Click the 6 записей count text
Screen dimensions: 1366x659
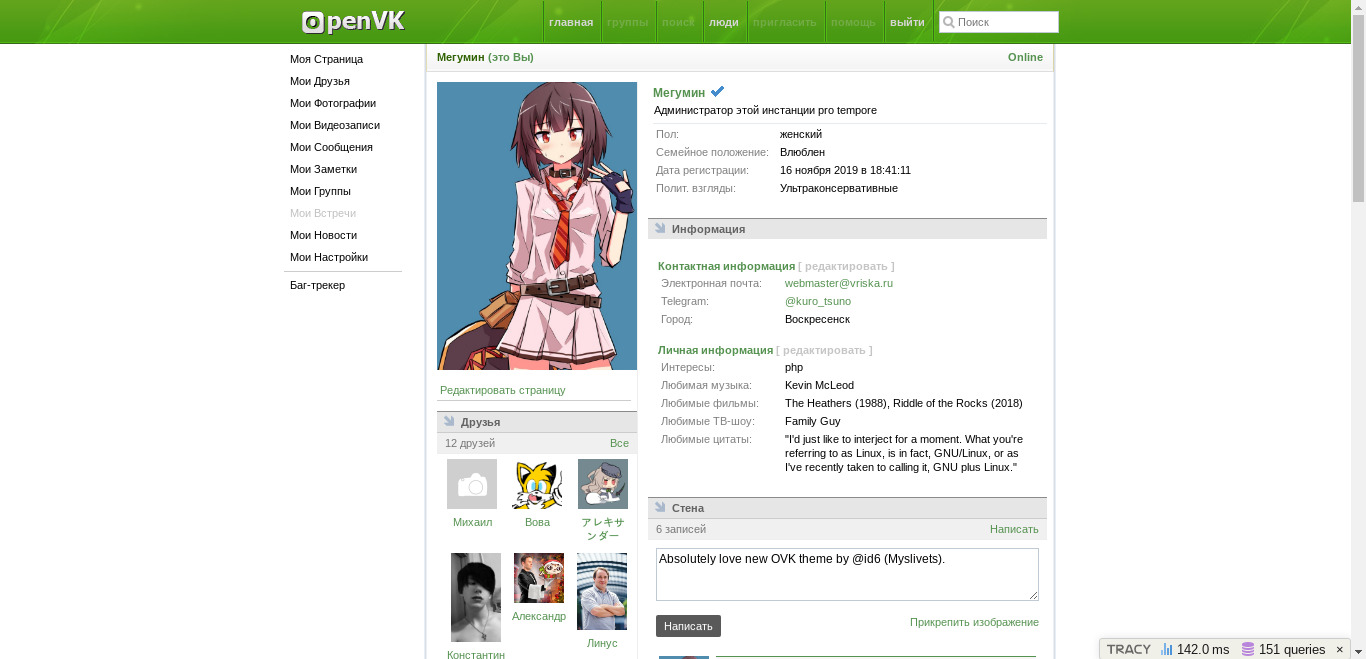(x=681, y=529)
